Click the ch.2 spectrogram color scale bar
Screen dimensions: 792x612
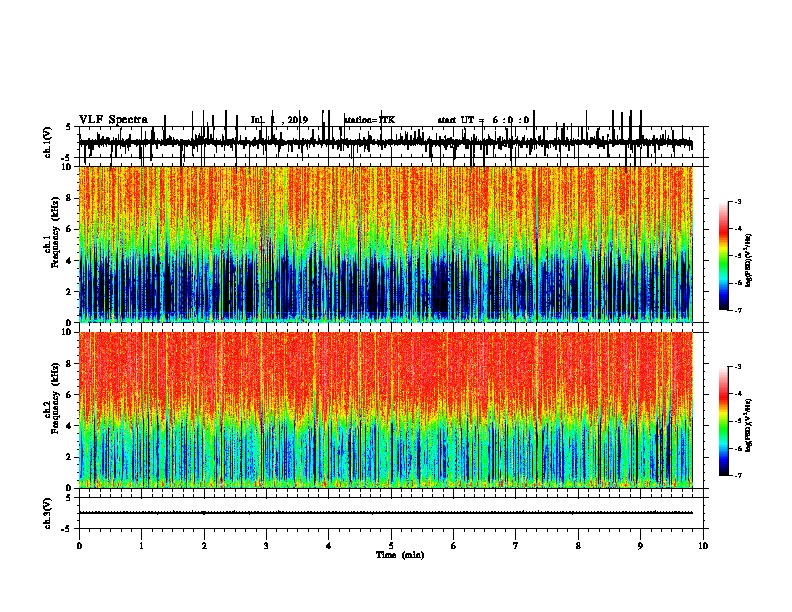coord(724,421)
